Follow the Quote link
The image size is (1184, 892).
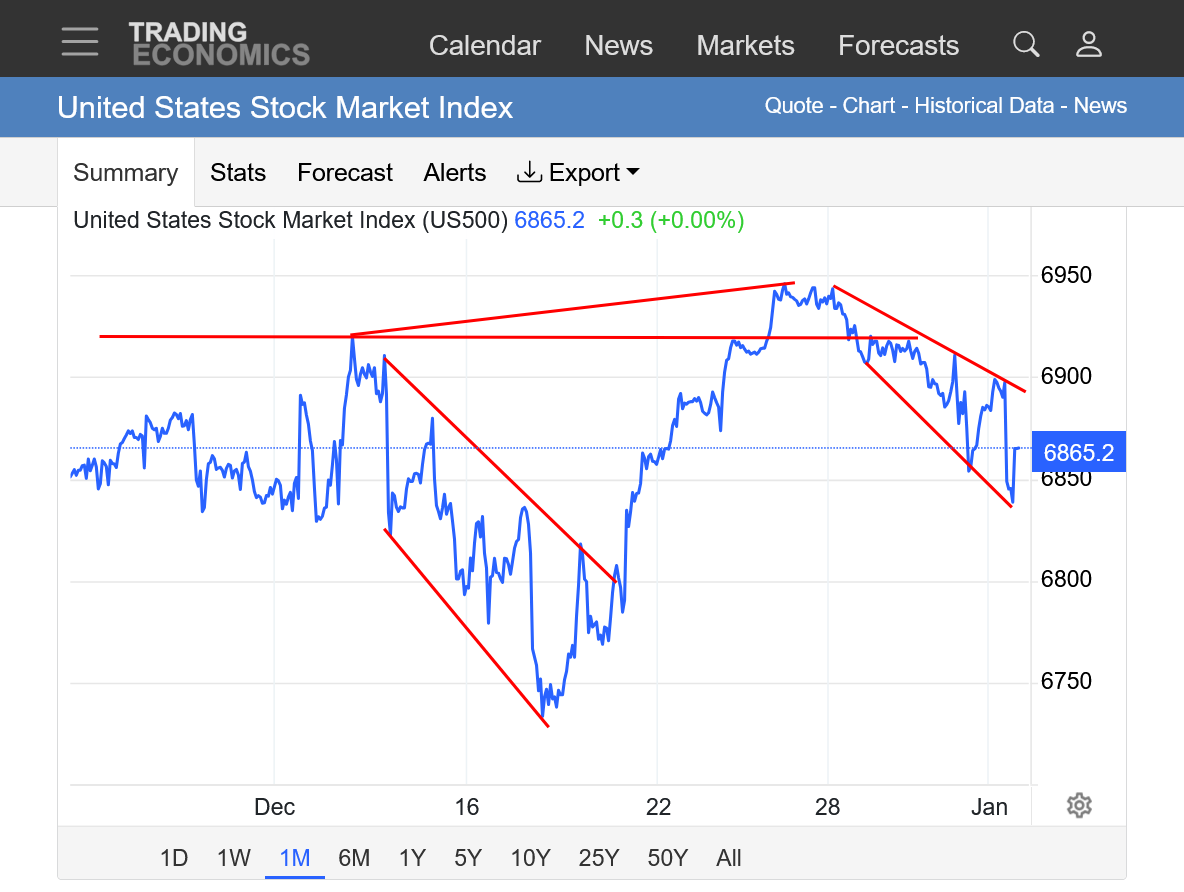[794, 106]
